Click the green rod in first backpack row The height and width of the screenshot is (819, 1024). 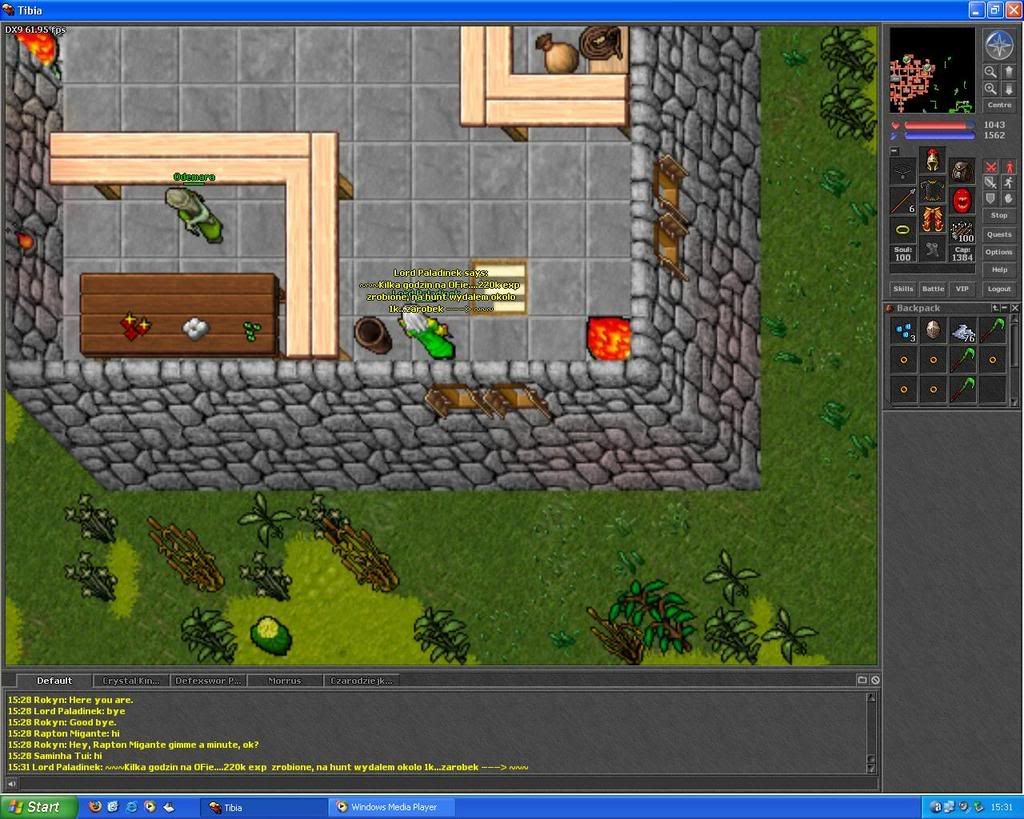[992, 331]
